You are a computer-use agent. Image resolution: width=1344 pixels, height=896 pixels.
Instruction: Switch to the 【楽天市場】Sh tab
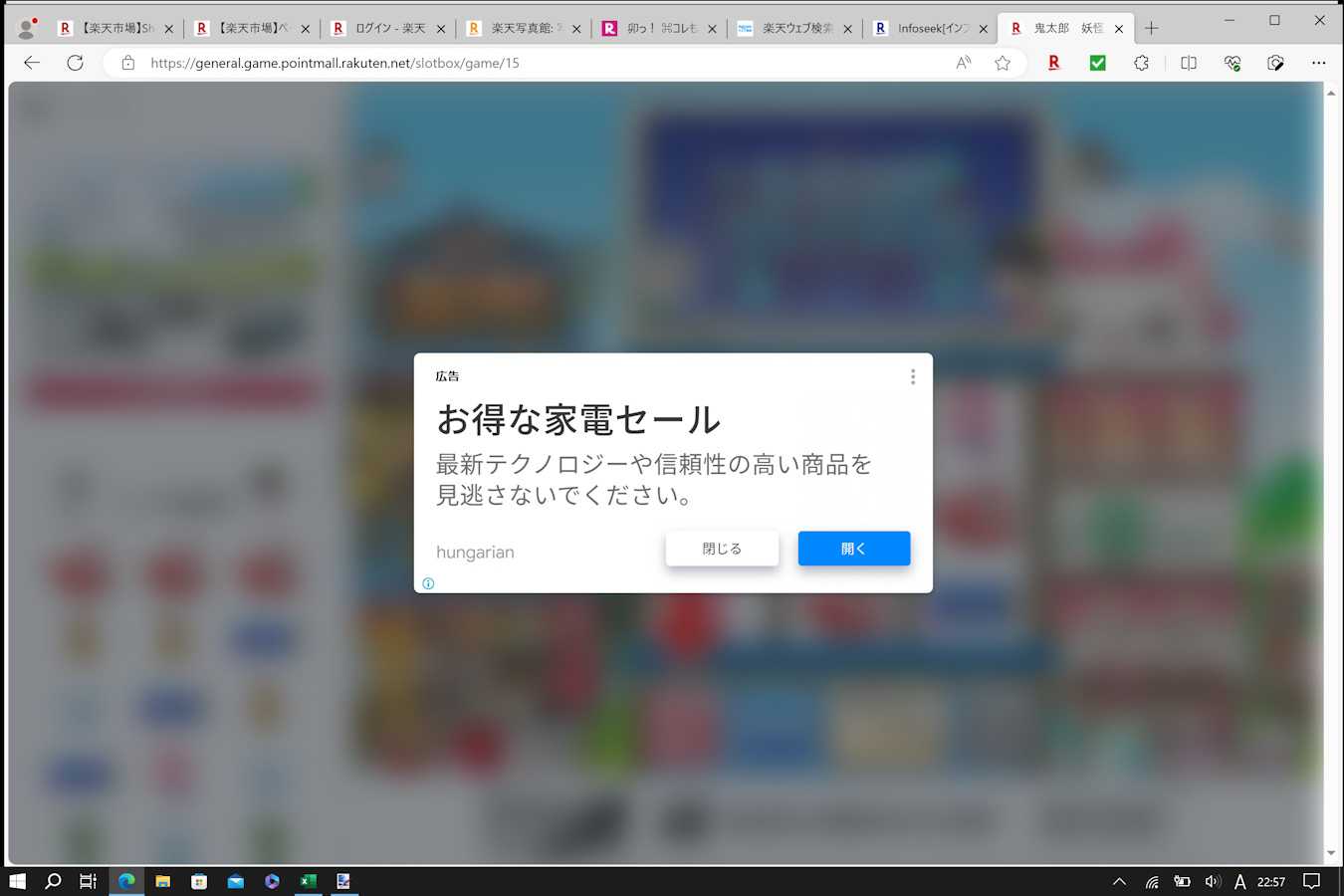click(115, 28)
